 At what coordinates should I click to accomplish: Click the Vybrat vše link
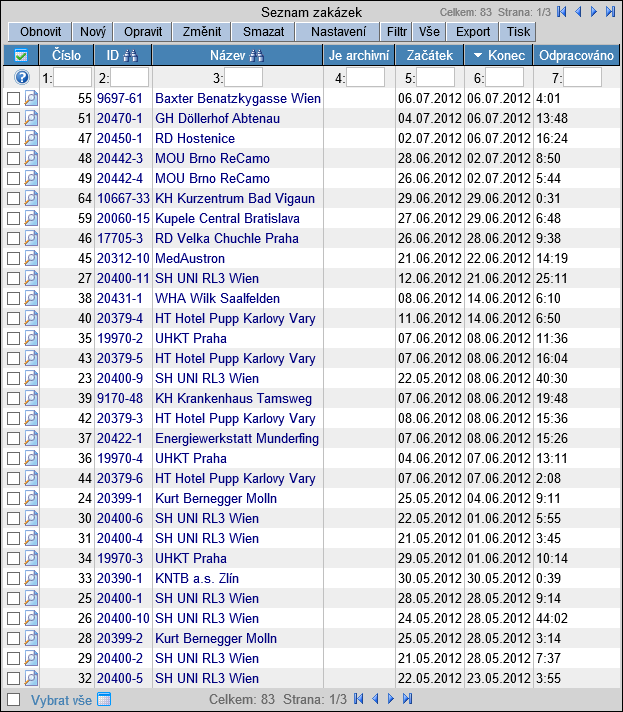tap(61, 700)
